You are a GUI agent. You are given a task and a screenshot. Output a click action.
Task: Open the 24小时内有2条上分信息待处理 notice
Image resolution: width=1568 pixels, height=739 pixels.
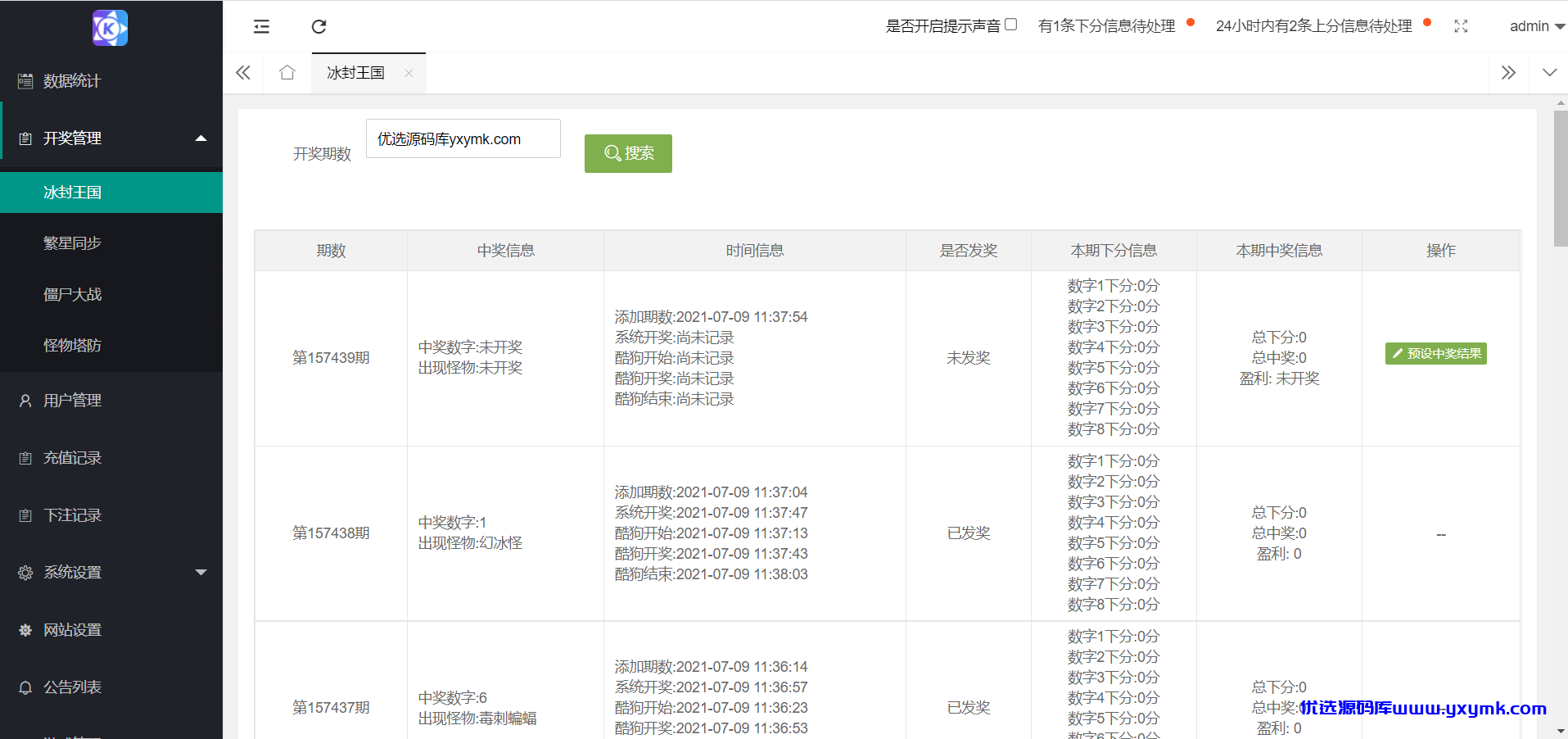click(x=1313, y=26)
